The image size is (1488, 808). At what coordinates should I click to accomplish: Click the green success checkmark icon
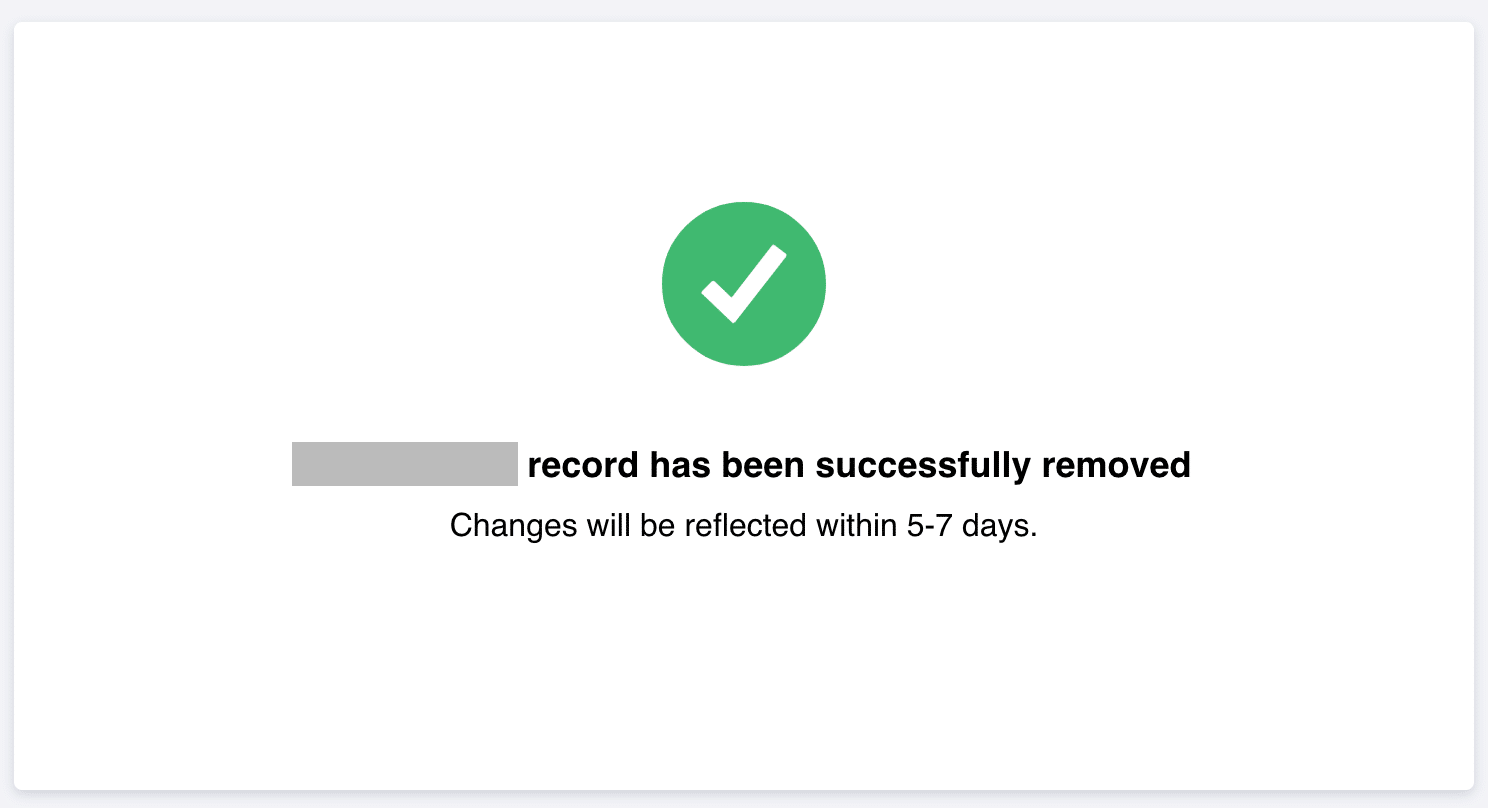[x=744, y=284]
